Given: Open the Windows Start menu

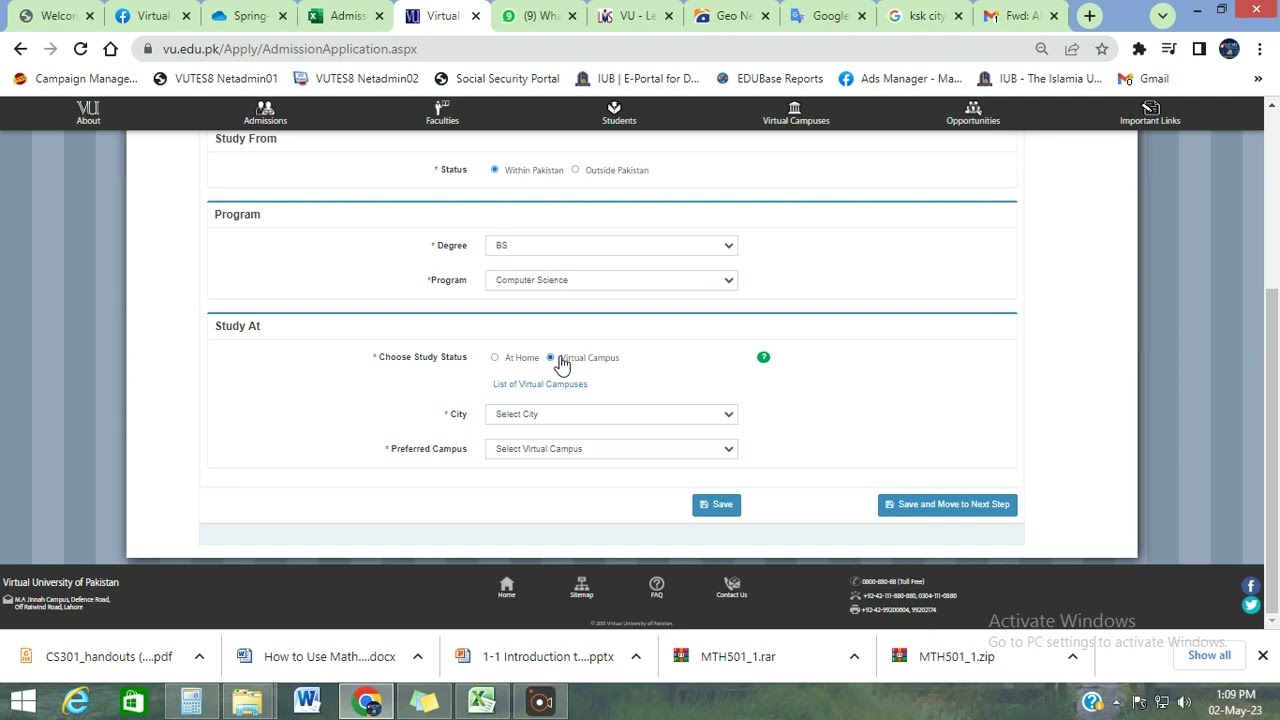Looking at the screenshot, I should click(22, 701).
